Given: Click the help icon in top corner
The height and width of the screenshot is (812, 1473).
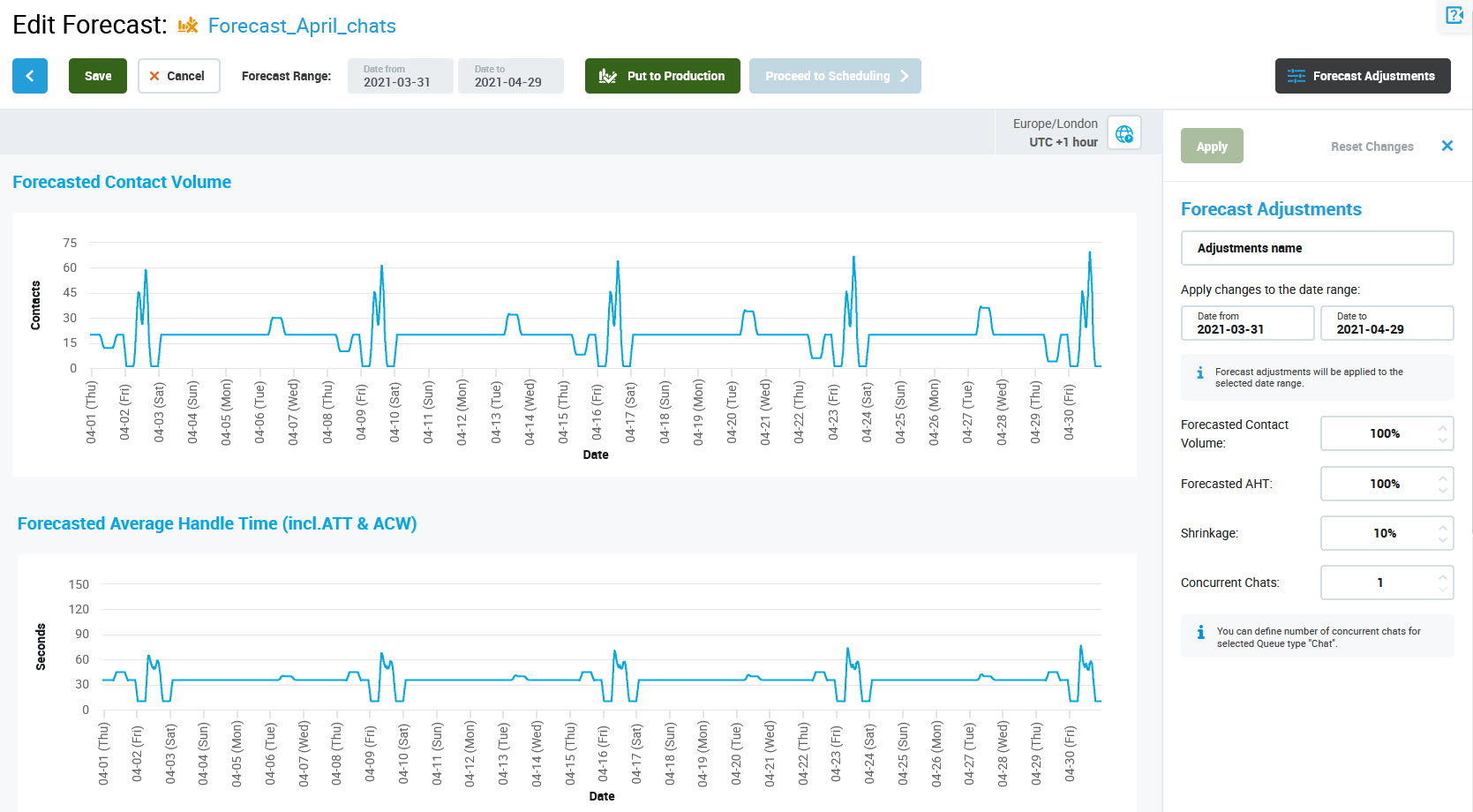Looking at the screenshot, I should [1454, 16].
